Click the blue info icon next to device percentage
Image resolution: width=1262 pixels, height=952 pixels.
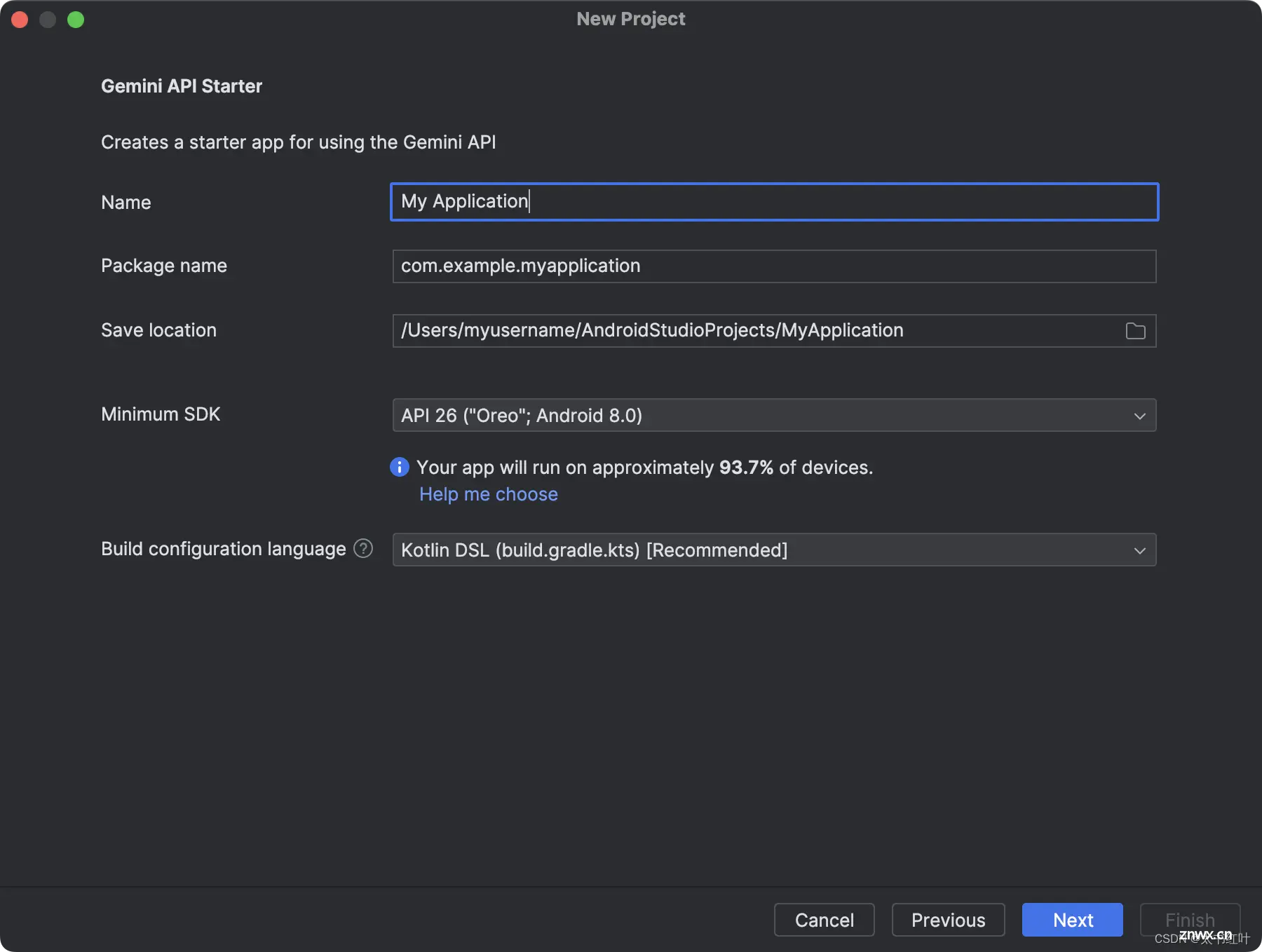click(400, 467)
